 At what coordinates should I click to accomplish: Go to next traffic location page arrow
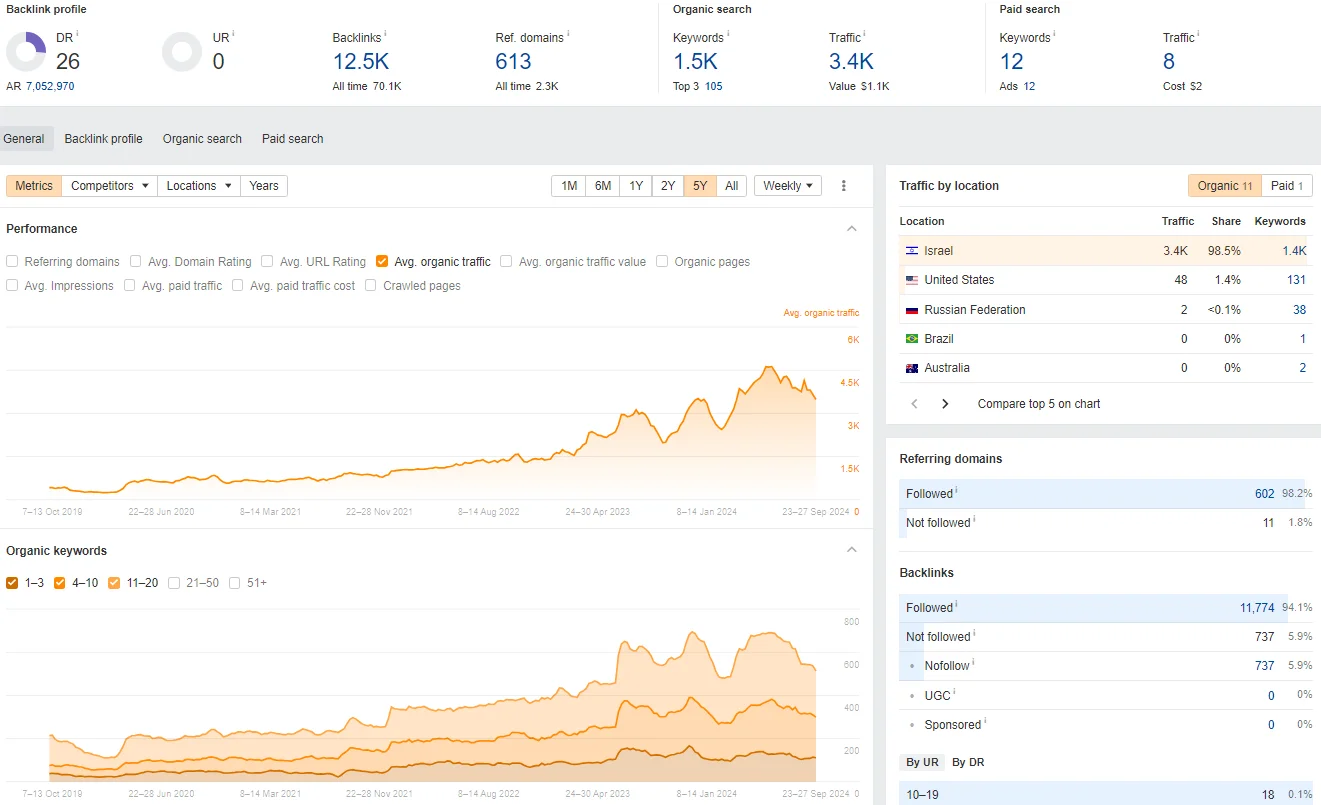pos(945,404)
